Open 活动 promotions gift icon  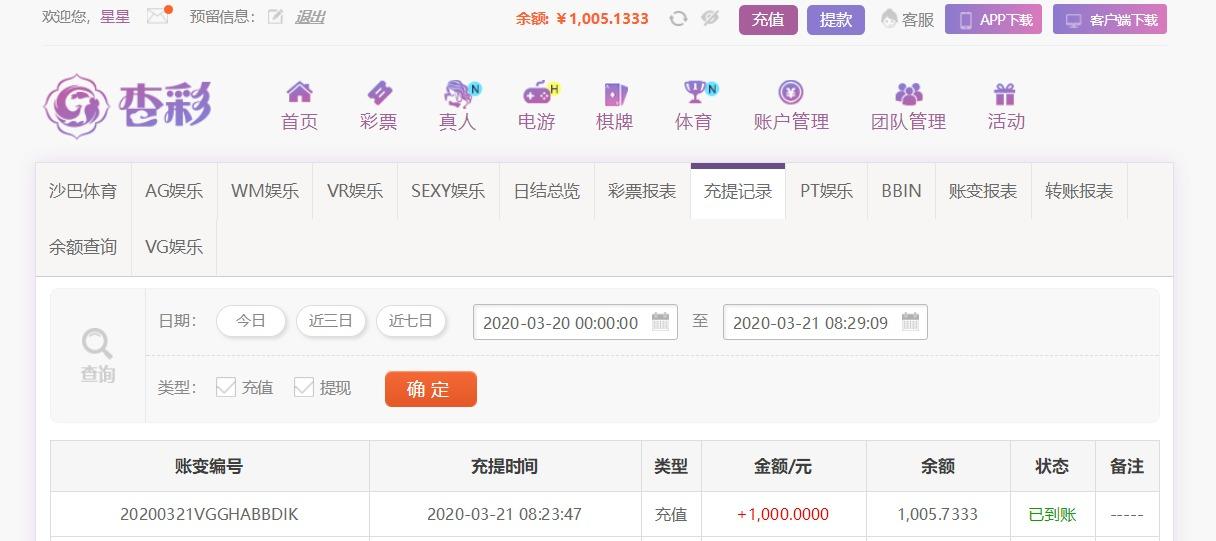[1005, 107]
